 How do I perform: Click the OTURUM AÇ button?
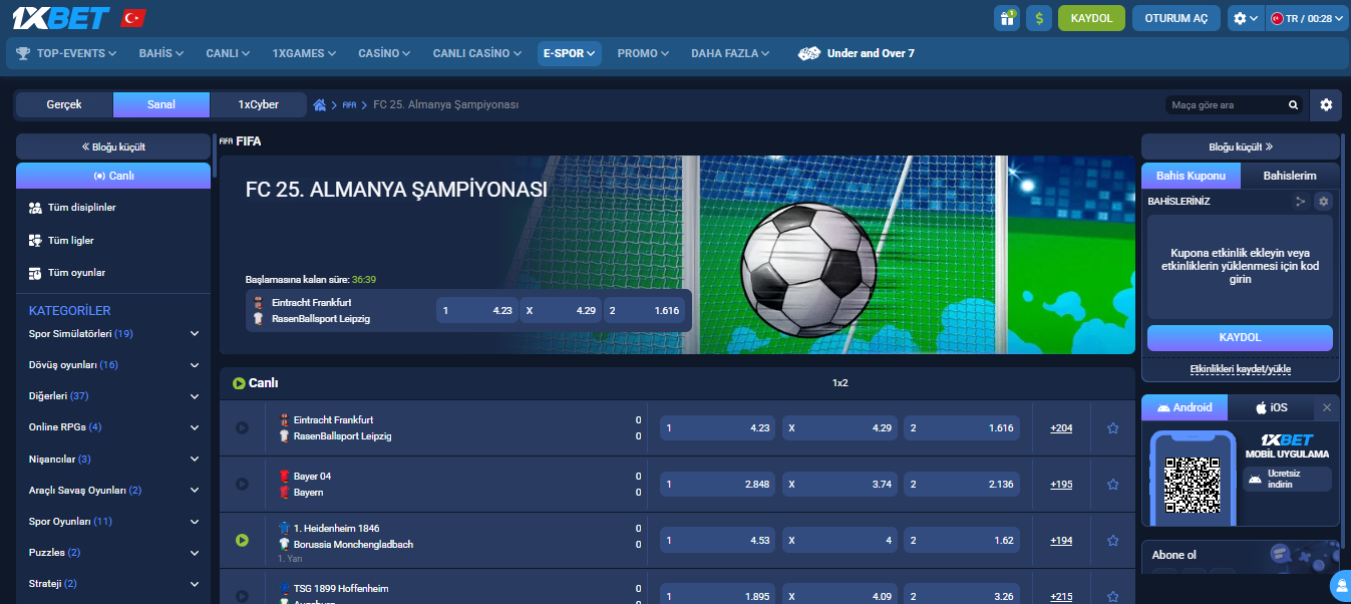[x=1176, y=18]
